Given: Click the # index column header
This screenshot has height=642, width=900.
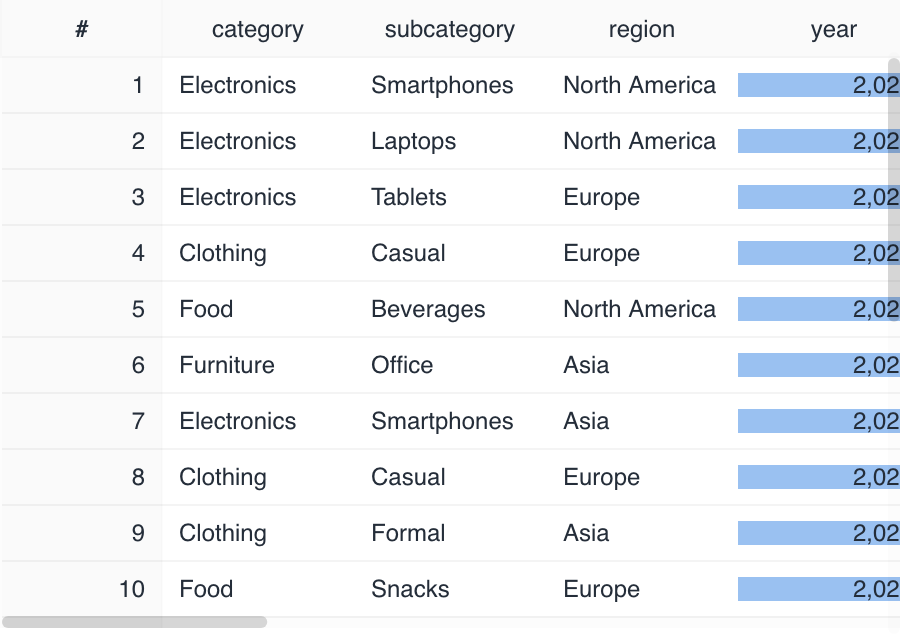Looking at the screenshot, I should (81, 30).
